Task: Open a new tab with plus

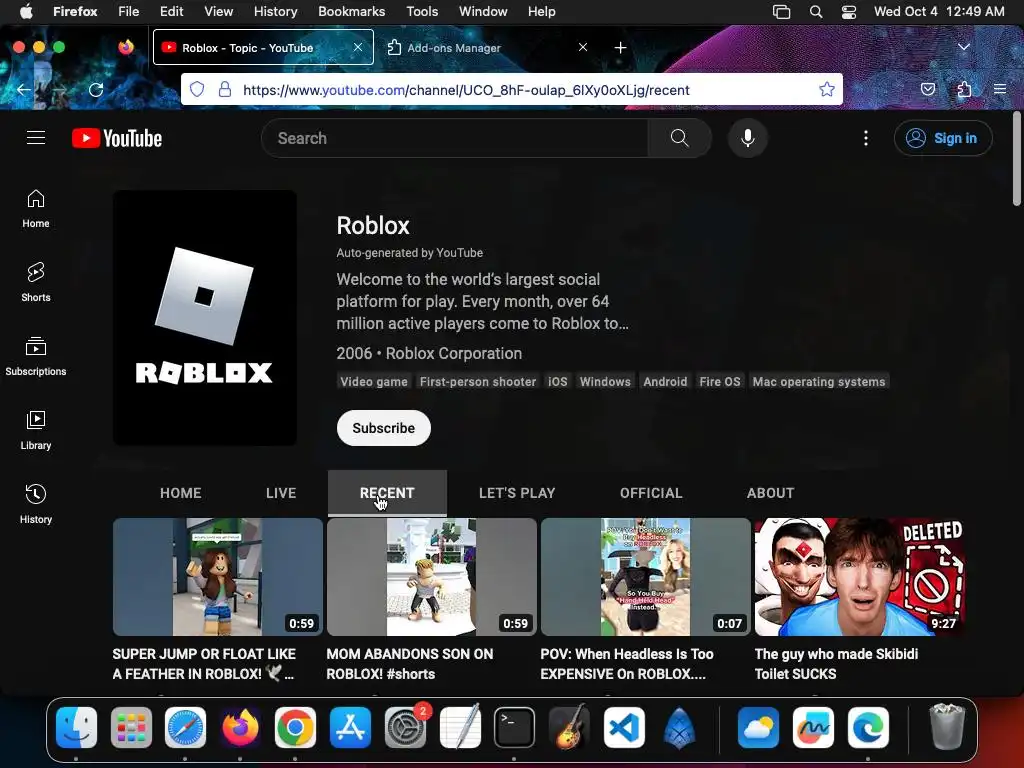Action: 620,48
